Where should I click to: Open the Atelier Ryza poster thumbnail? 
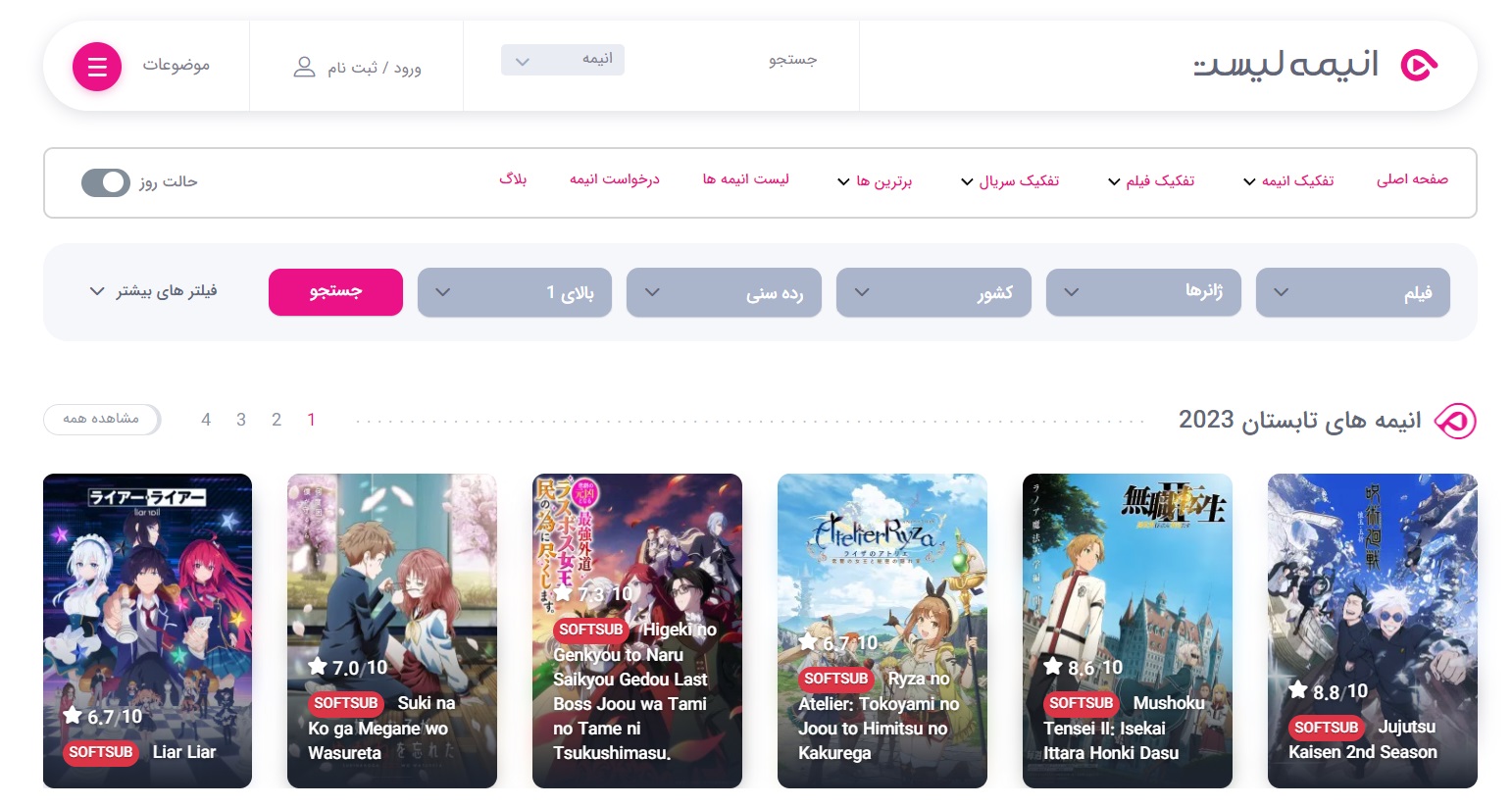tap(882, 630)
